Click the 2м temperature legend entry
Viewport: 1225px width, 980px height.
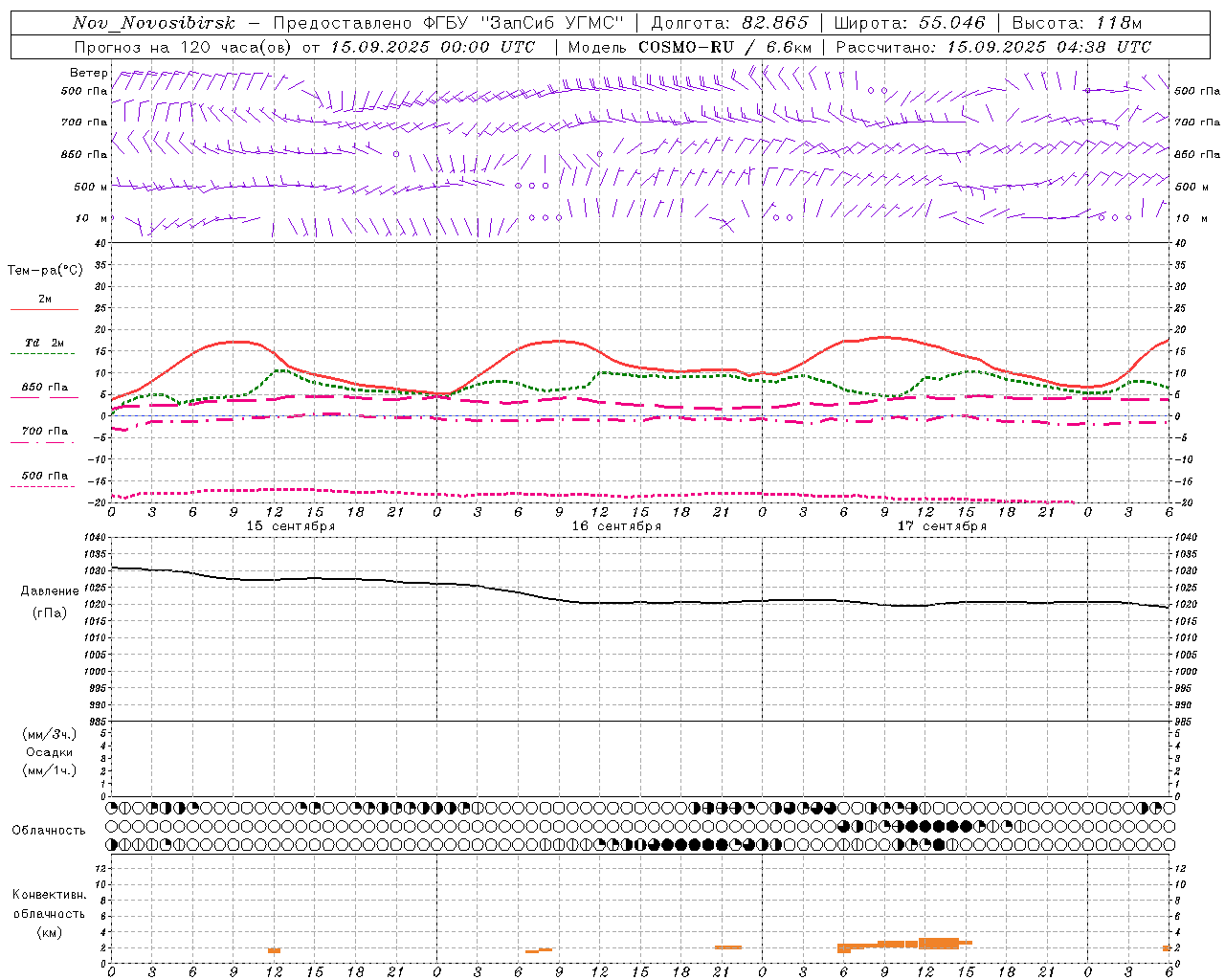click(x=45, y=300)
